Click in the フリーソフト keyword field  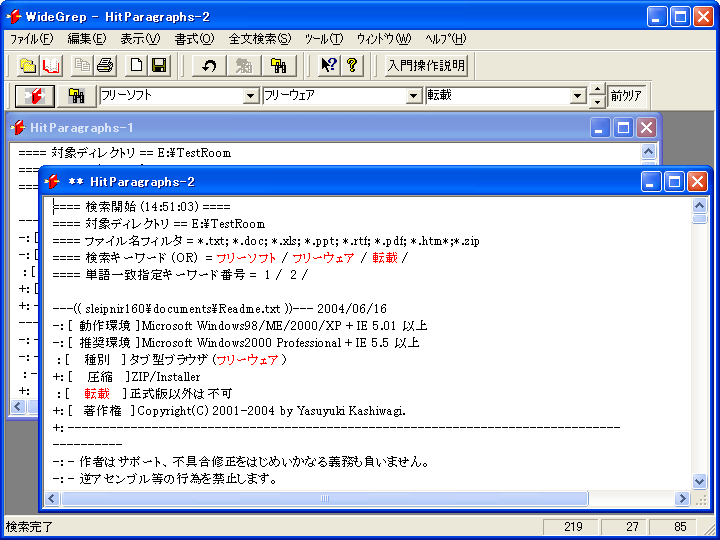[x=172, y=96]
